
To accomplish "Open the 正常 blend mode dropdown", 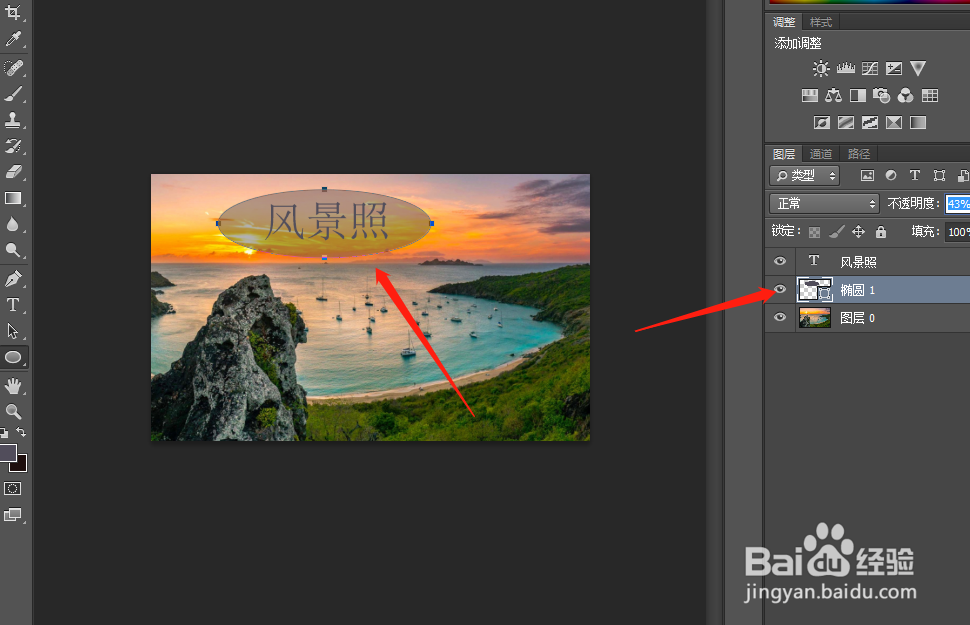I will click(825, 204).
